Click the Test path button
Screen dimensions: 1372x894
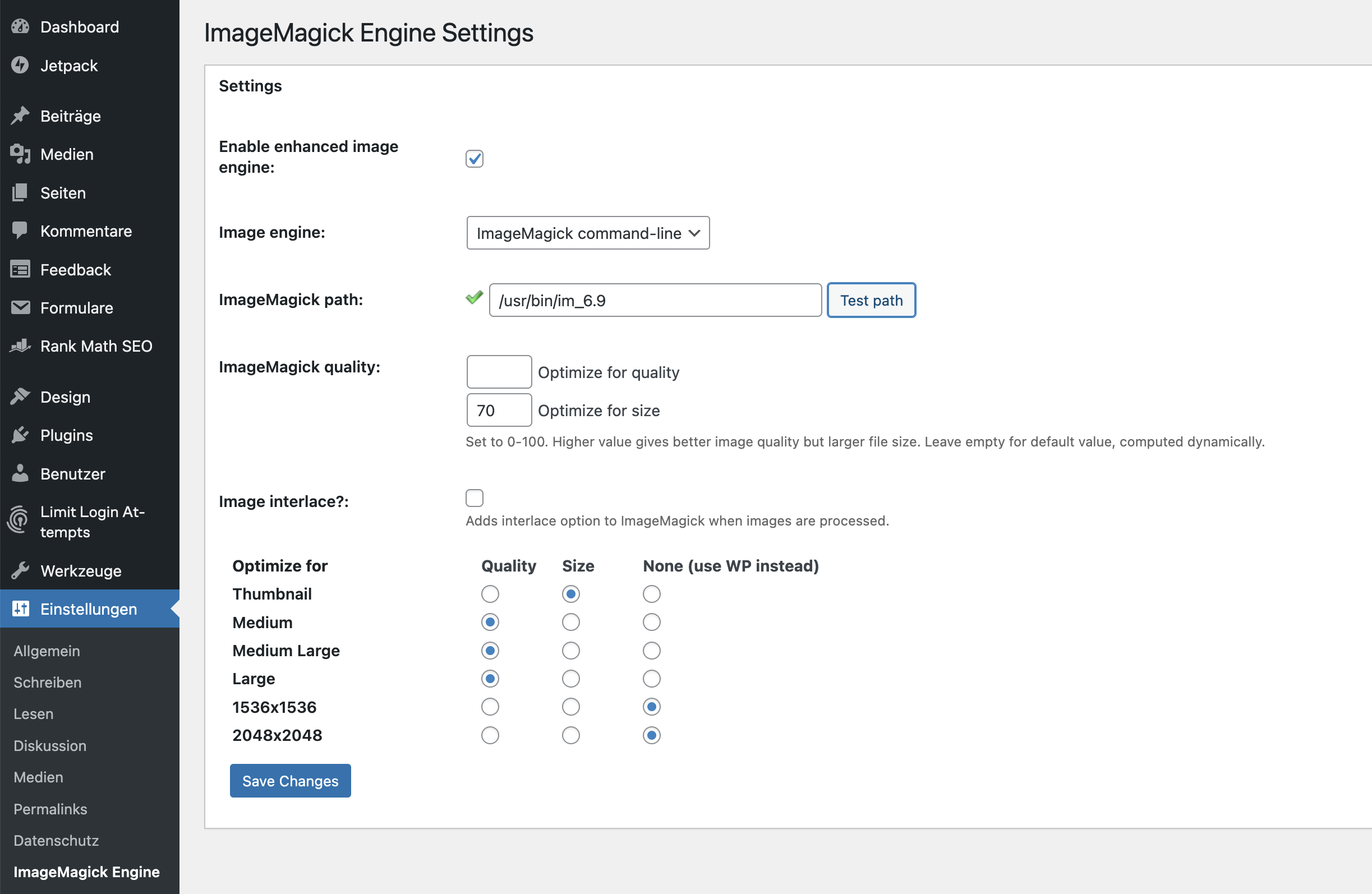pyautogui.click(x=871, y=299)
